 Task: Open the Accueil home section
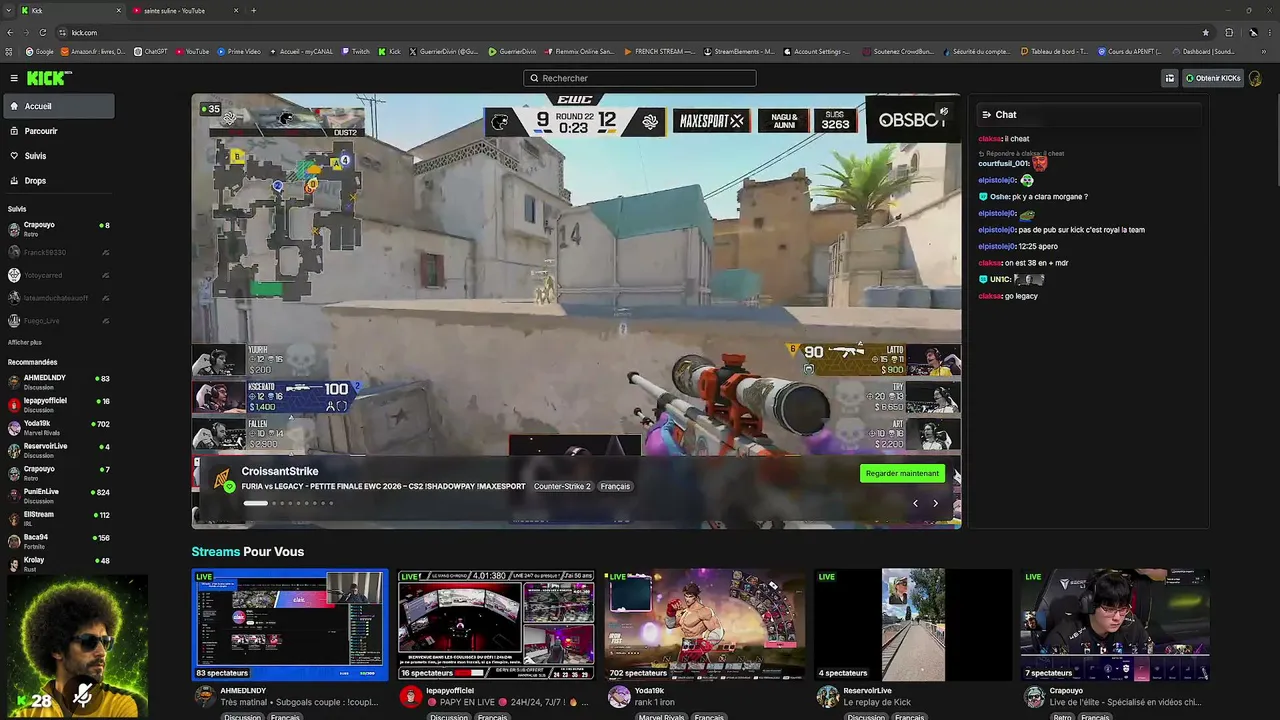58,106
